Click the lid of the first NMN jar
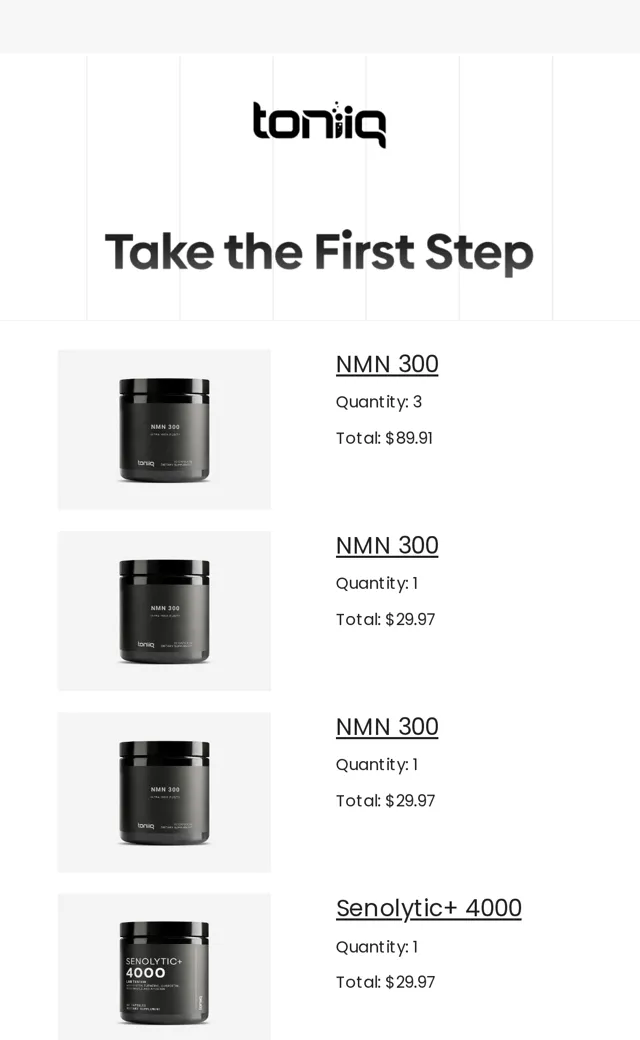This screenshot has height=1040, width=640. click(x=164, y=387)
